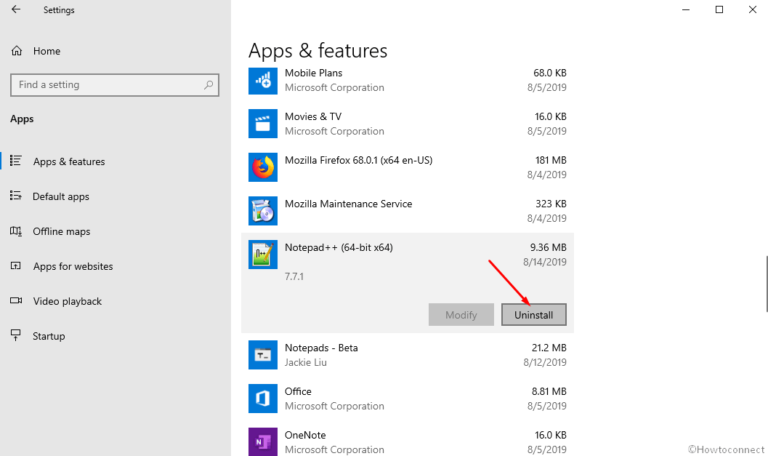Select Movies & TV in the list
Image resolution: width=768 pixels, height=456 pixels.
click(x=313, y=117)
